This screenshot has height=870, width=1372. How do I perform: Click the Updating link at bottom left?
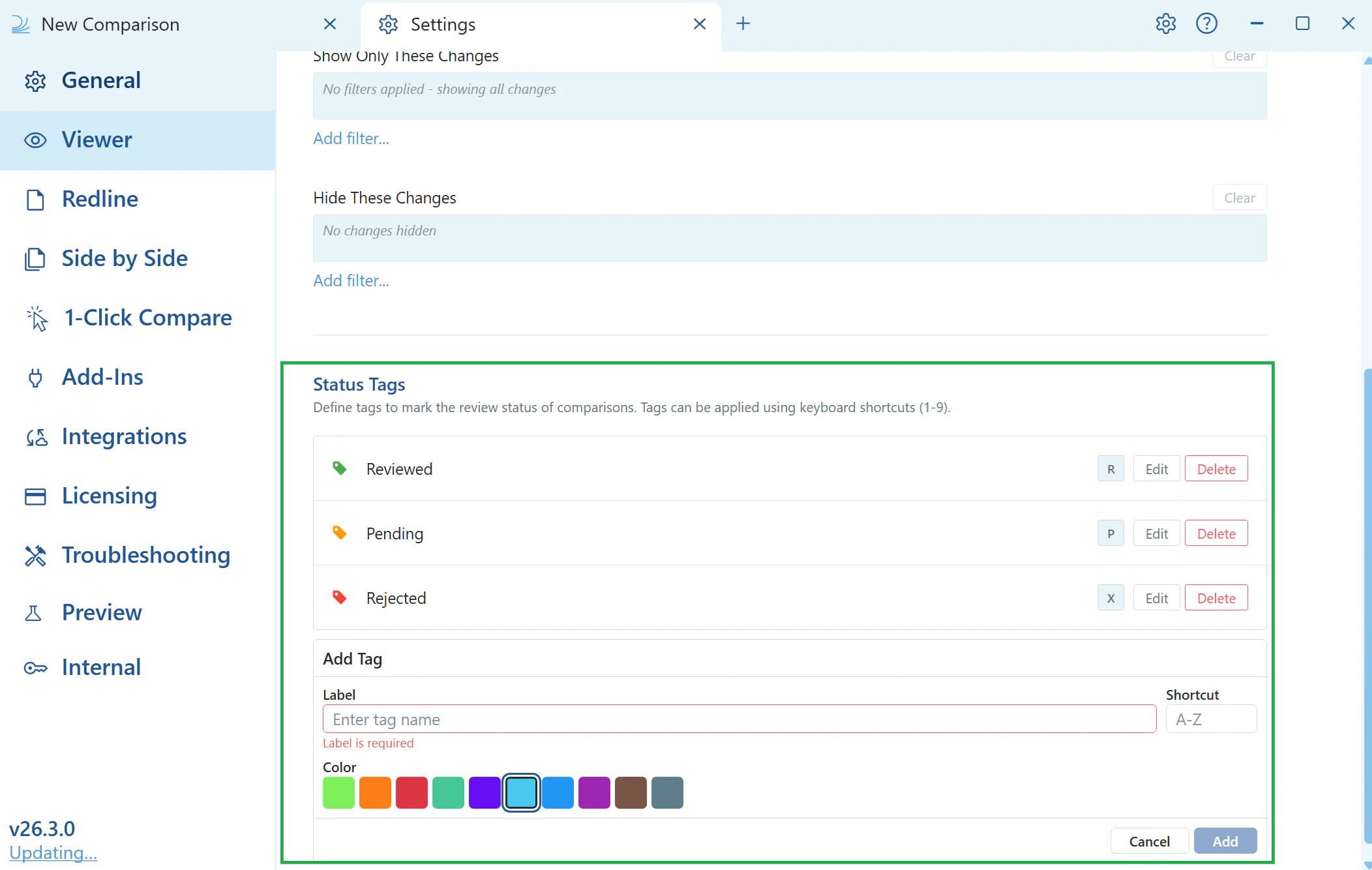point(52,852)
